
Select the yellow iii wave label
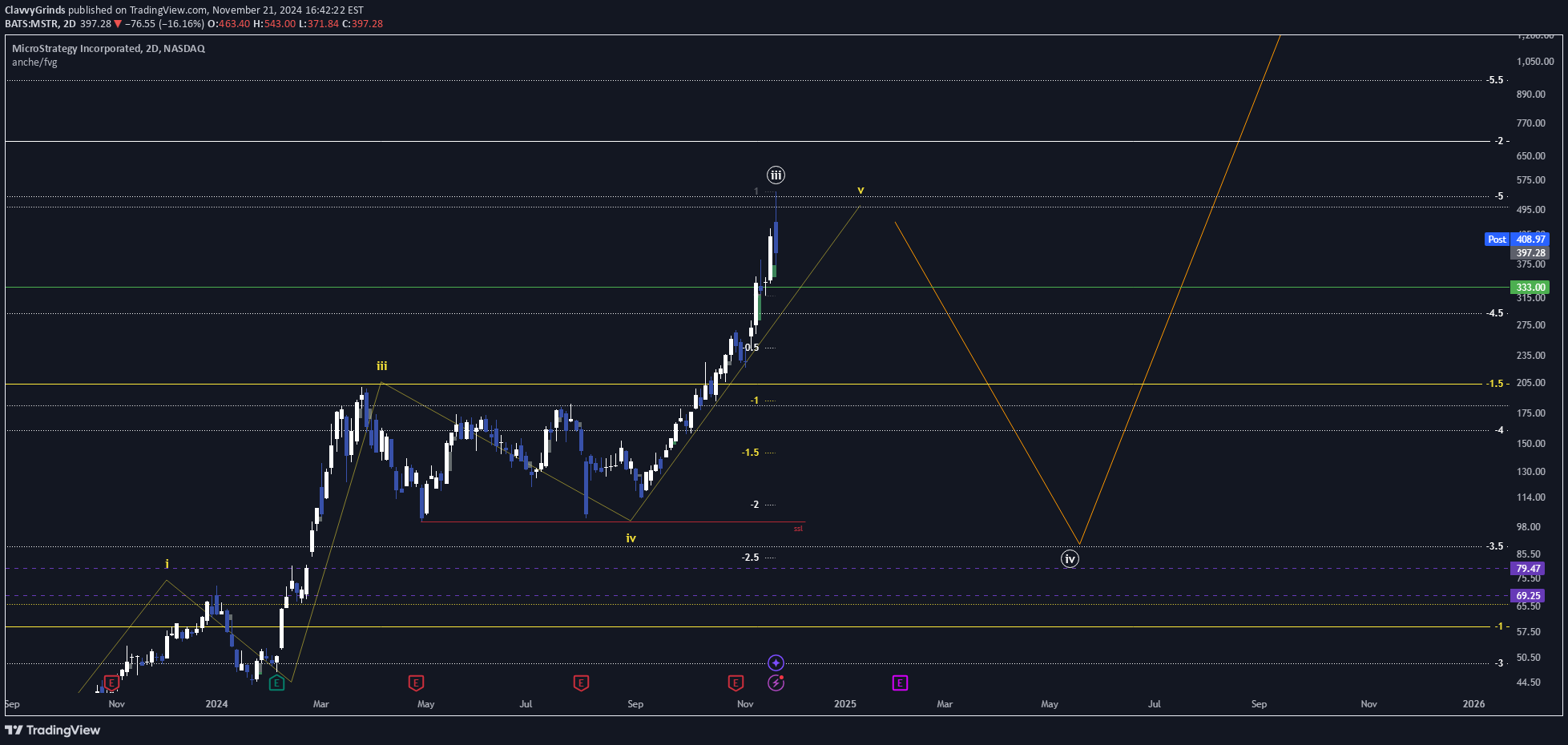(x=382, y=366)
